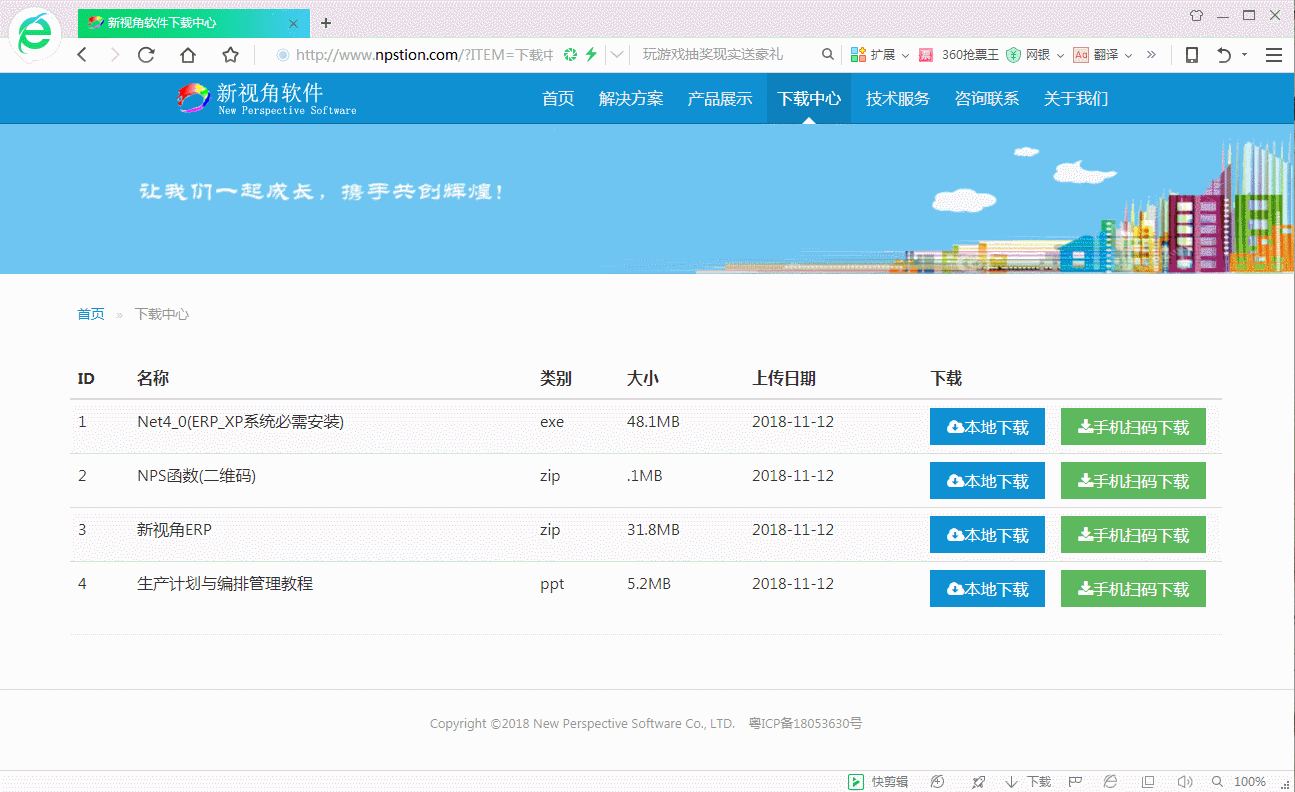Screen dimensions: 1295x792
Task: Open the 技术服务 menu item
Action: point(897,98)
